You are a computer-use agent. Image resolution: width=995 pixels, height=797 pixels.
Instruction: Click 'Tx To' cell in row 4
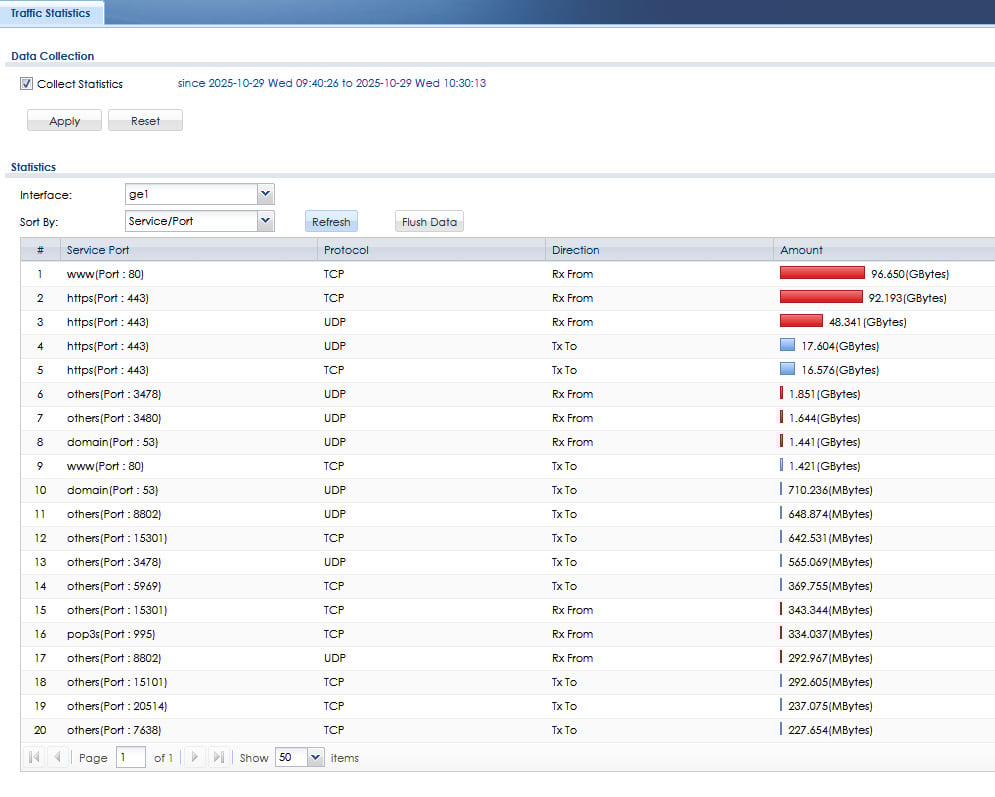[x=564, y=346]
